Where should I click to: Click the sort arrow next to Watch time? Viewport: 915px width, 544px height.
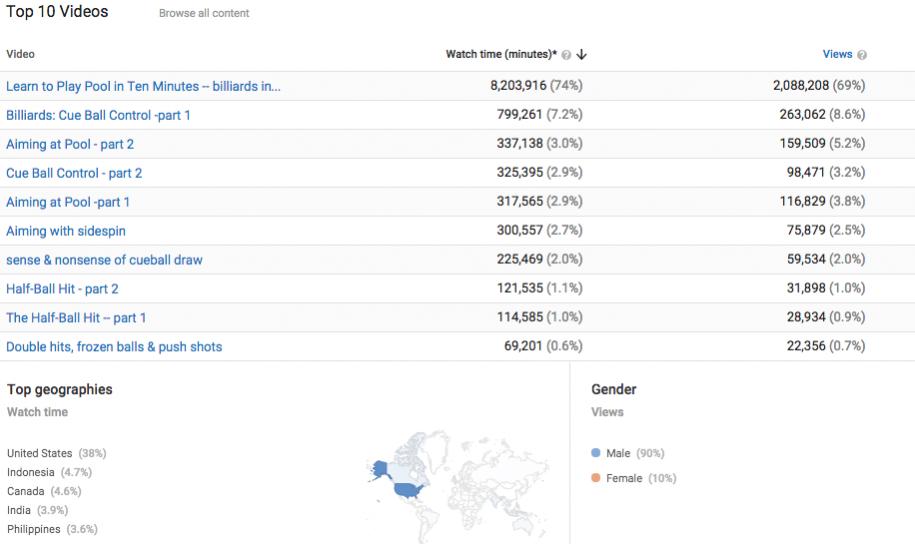click(x=581, y=55)
